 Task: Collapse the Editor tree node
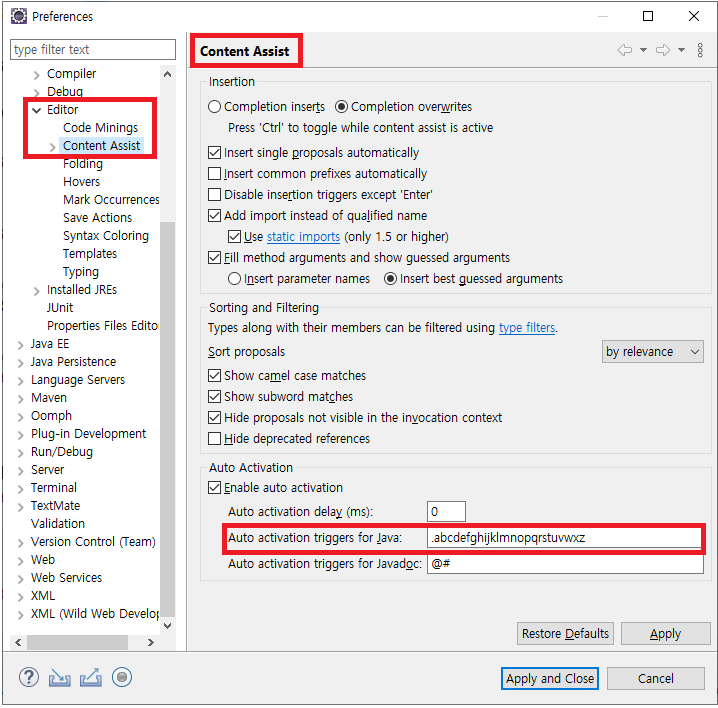click(x=37, y=110)
